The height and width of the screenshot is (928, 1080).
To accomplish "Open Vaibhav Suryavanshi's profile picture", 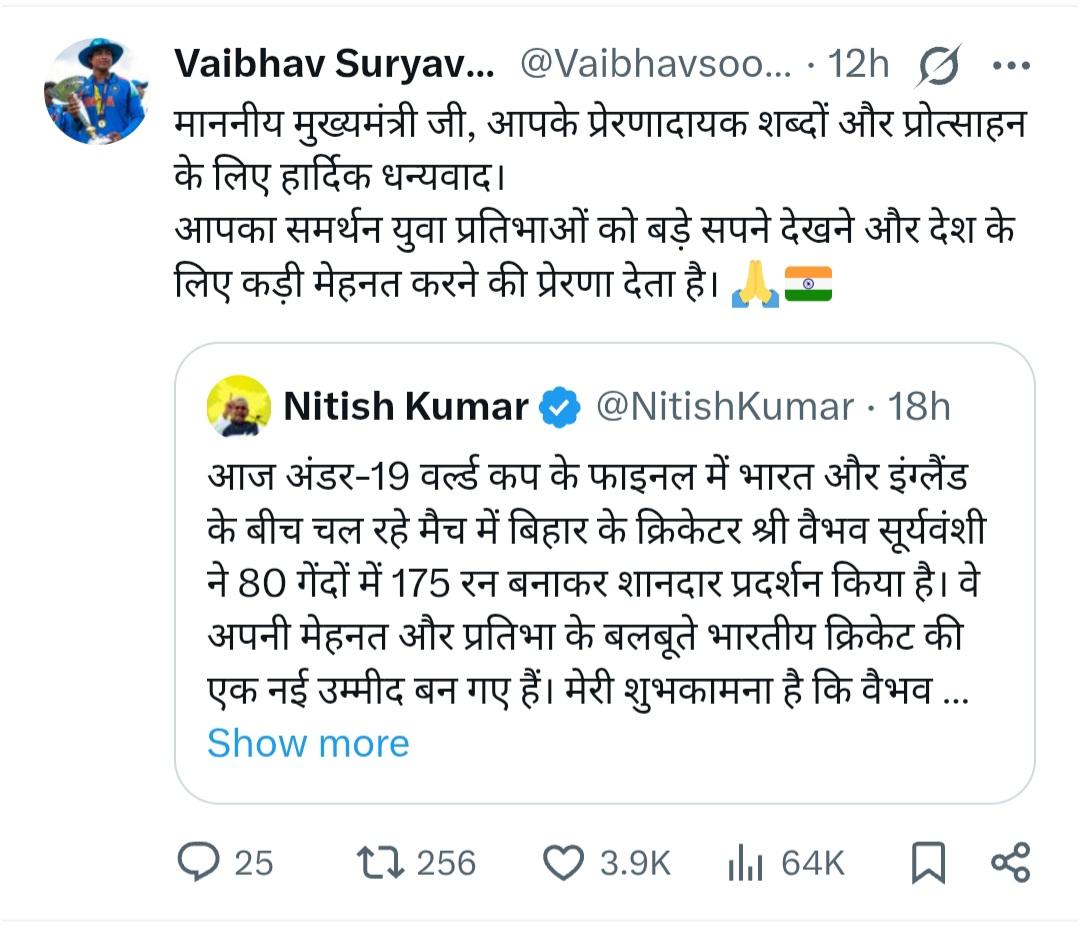I will 96,91.
